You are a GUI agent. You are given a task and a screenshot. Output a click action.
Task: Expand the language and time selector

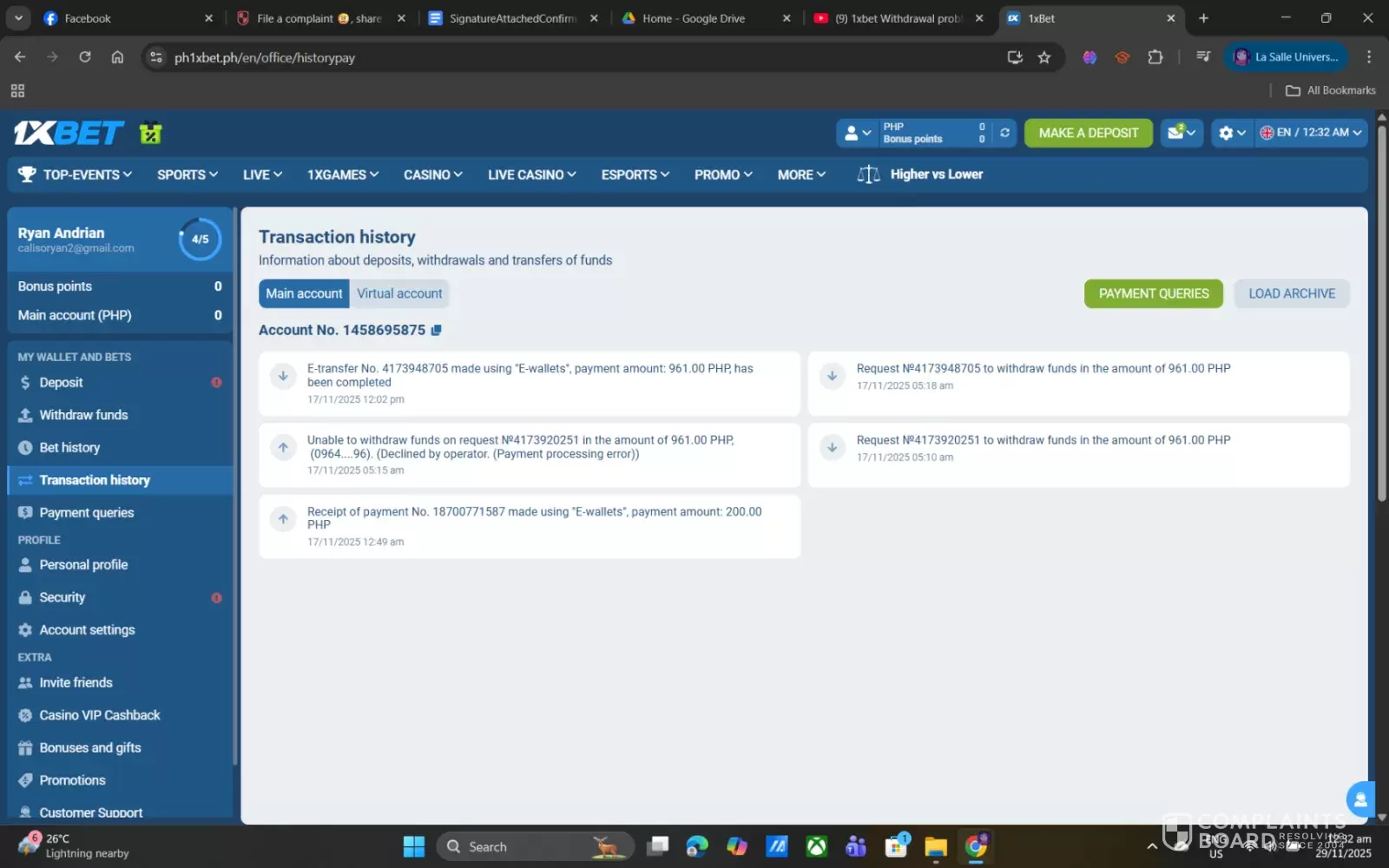pyautogui.click(x=1311, y=133)
